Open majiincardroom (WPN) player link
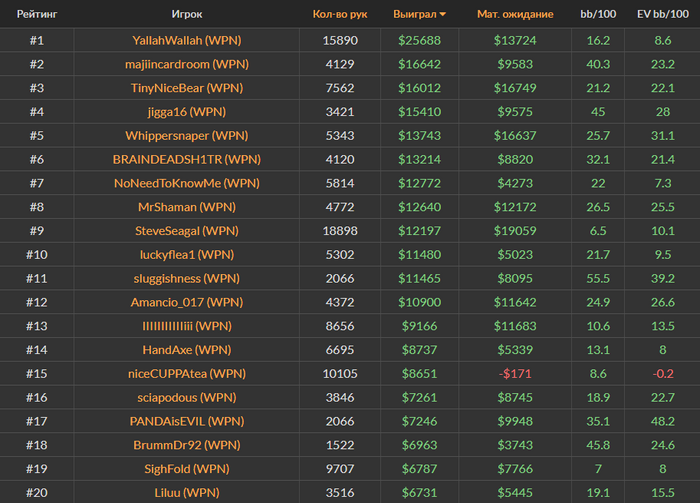 (187, 64)
